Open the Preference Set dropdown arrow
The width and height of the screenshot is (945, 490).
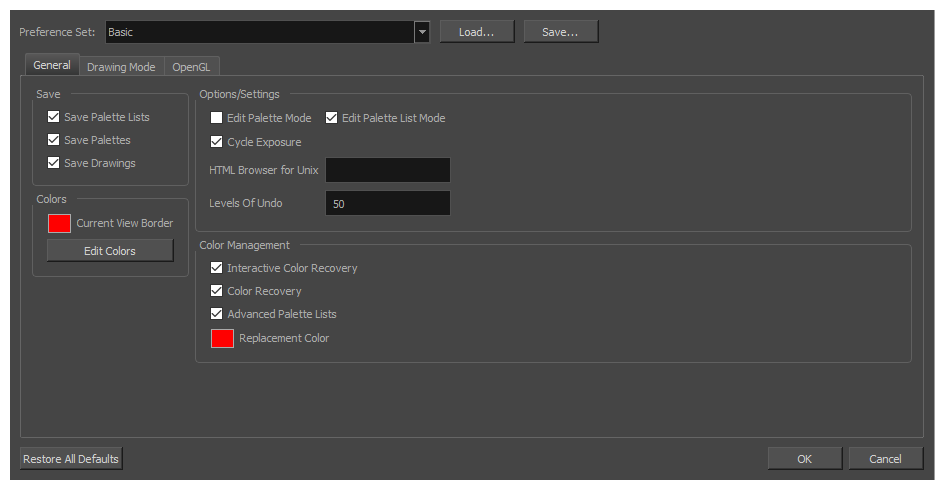click(x=422, y=32)
